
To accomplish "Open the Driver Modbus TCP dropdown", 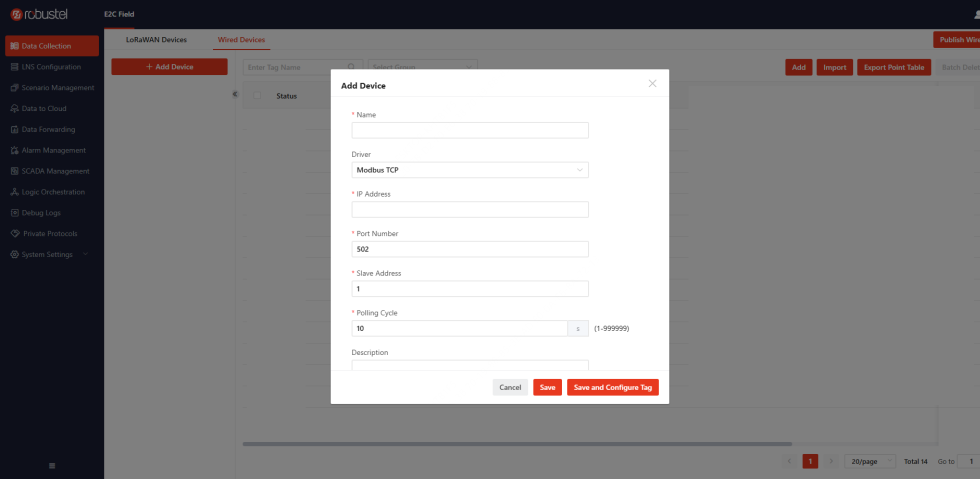I will click(x=470, y=169).
